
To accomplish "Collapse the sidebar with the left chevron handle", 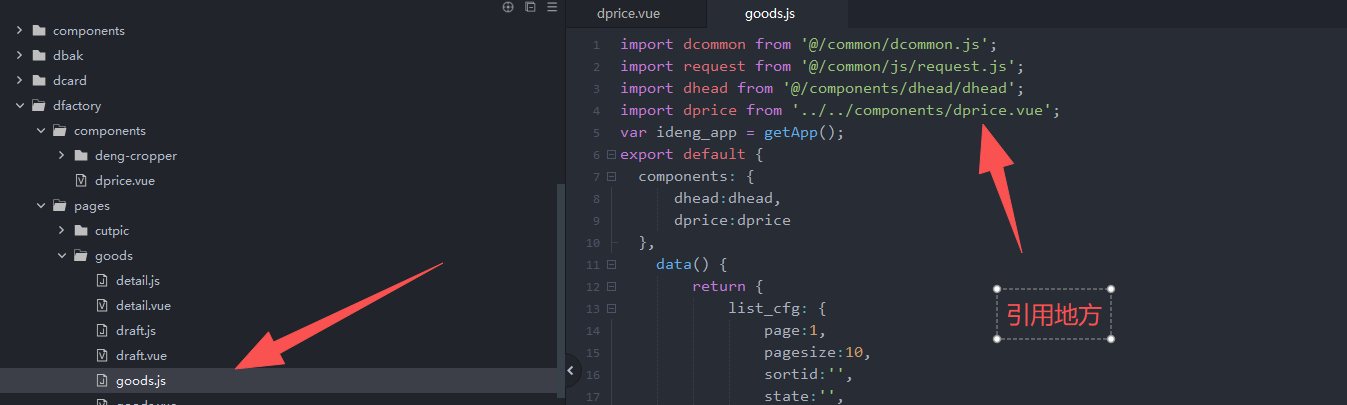I will [x=571, y=371].
